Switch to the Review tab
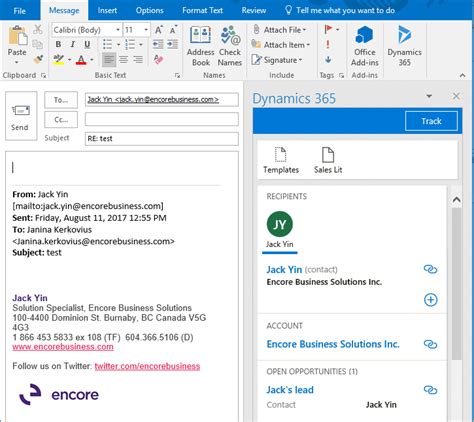Image resolution: width=474 pixels, height=422 pixels. click(254, 11)
